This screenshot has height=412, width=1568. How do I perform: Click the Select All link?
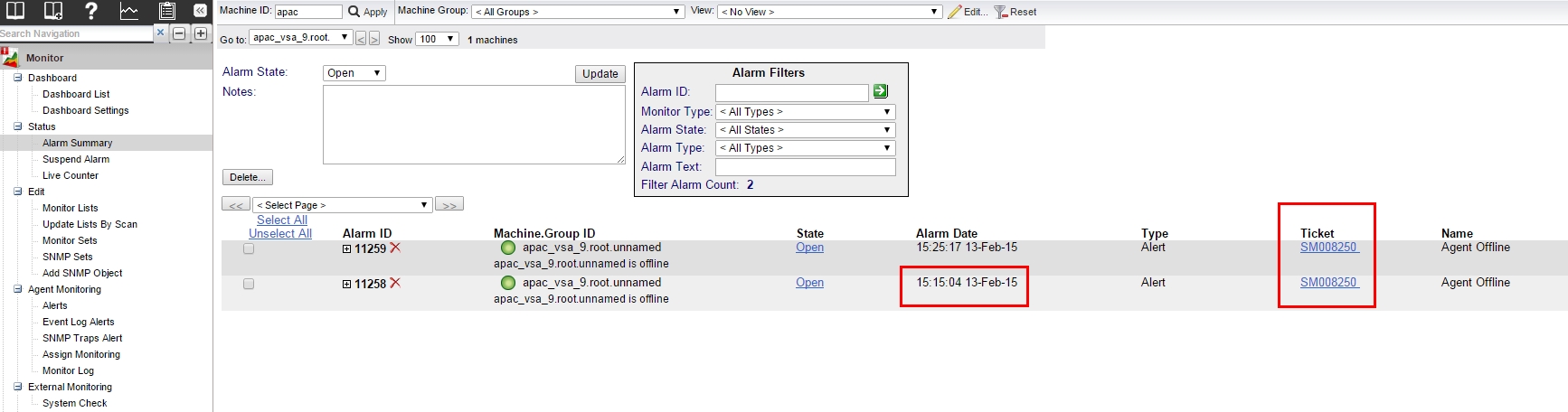[x=281, y=220]
